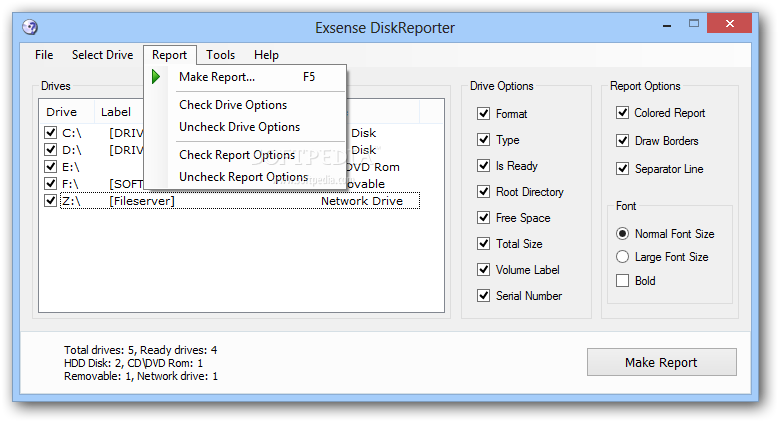Minimize the Exsense DiskReporter window
Viewport: 779px width, 422px height.
[667, 24]
